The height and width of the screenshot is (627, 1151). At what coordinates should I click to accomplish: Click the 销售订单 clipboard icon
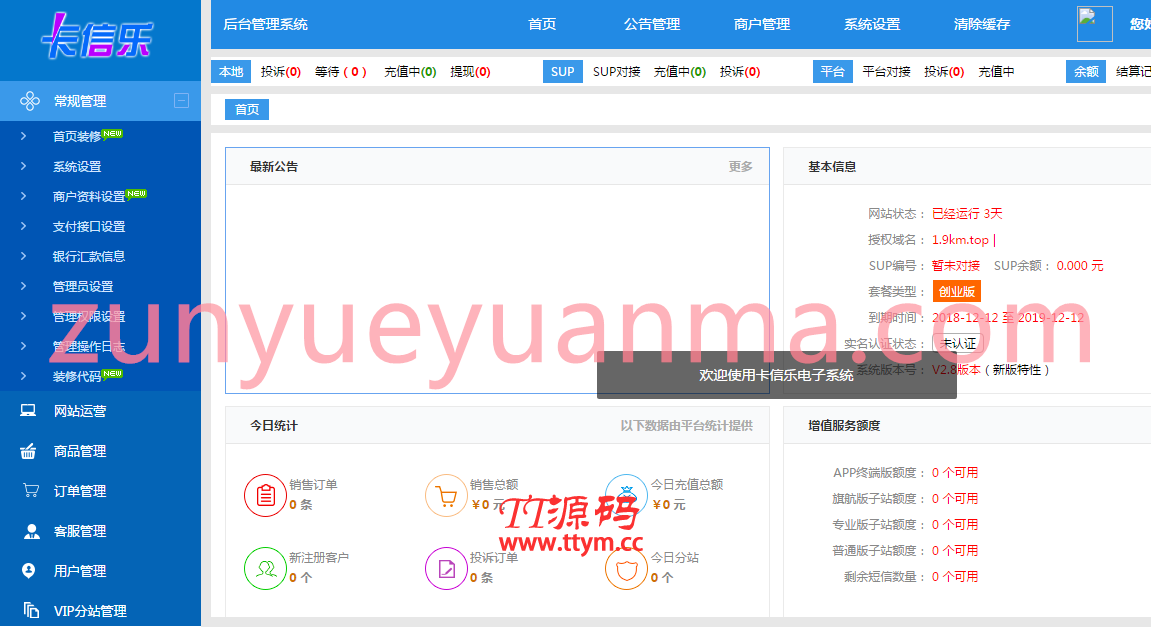[x=265, y=496]
